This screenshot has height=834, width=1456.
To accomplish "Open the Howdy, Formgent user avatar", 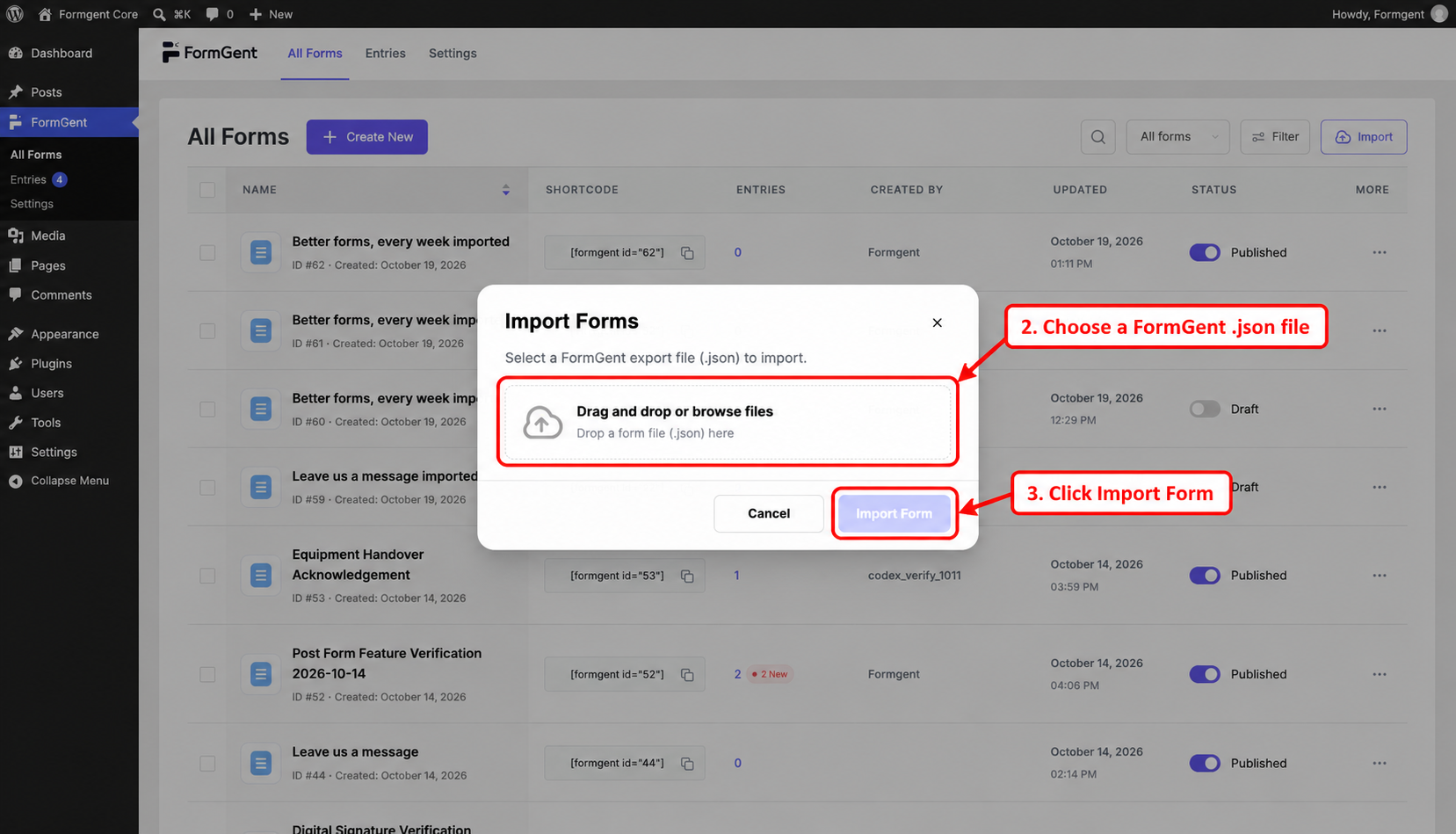I will [x=1439, y=14].
